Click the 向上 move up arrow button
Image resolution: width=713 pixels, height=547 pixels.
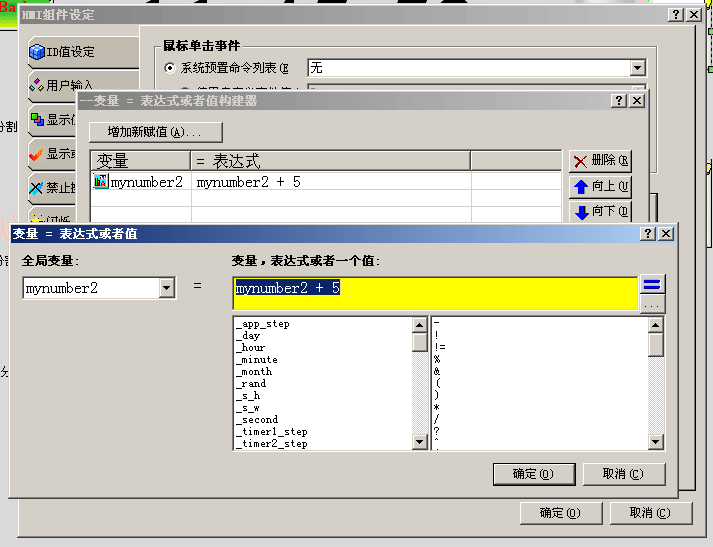600,186
